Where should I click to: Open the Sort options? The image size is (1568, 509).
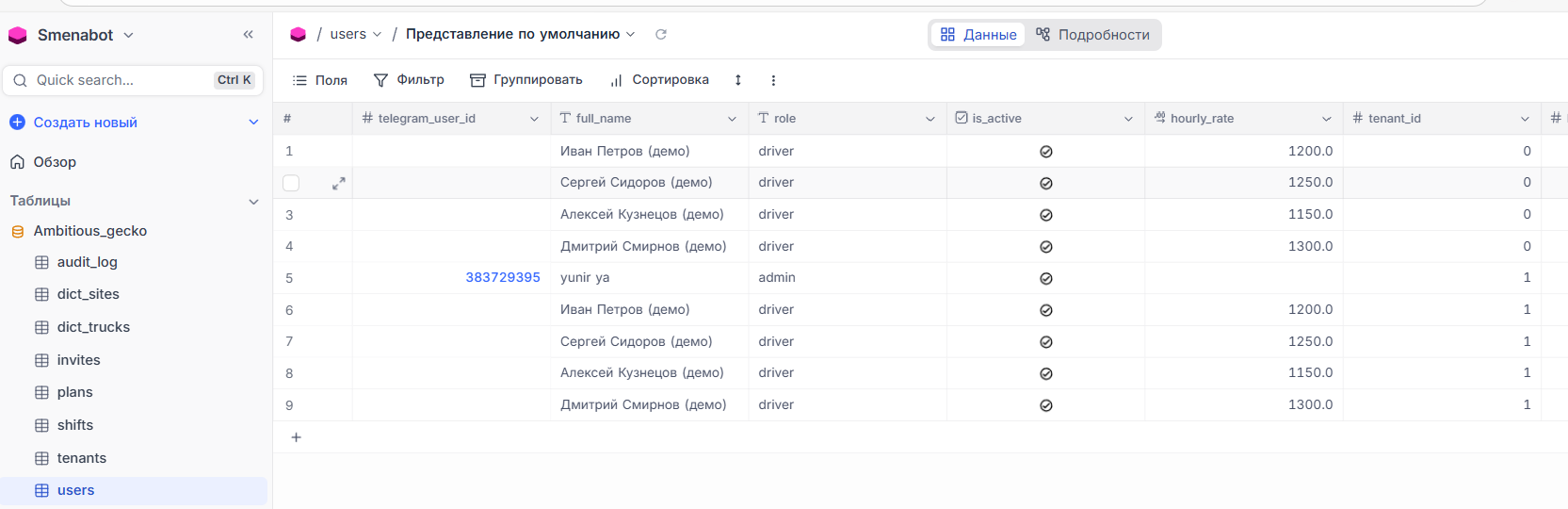(x=659, y=80)
